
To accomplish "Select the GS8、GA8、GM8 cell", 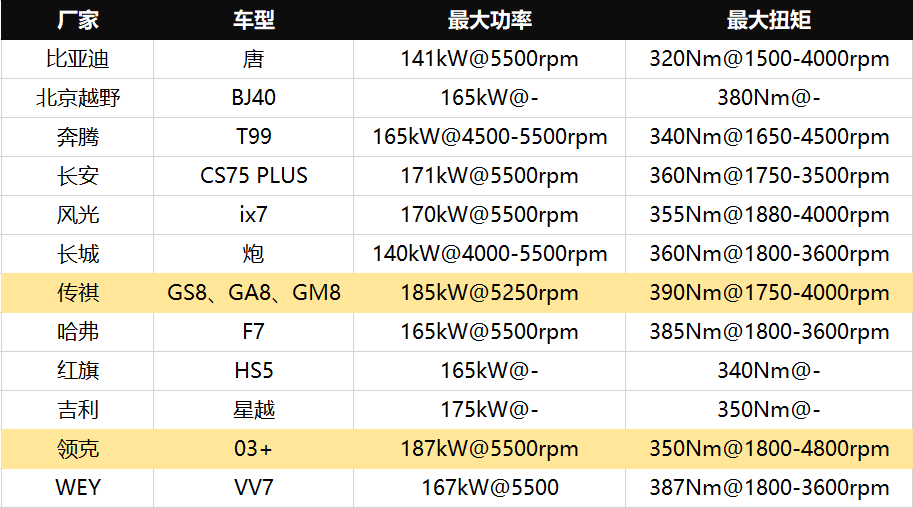I will point(253,293).
